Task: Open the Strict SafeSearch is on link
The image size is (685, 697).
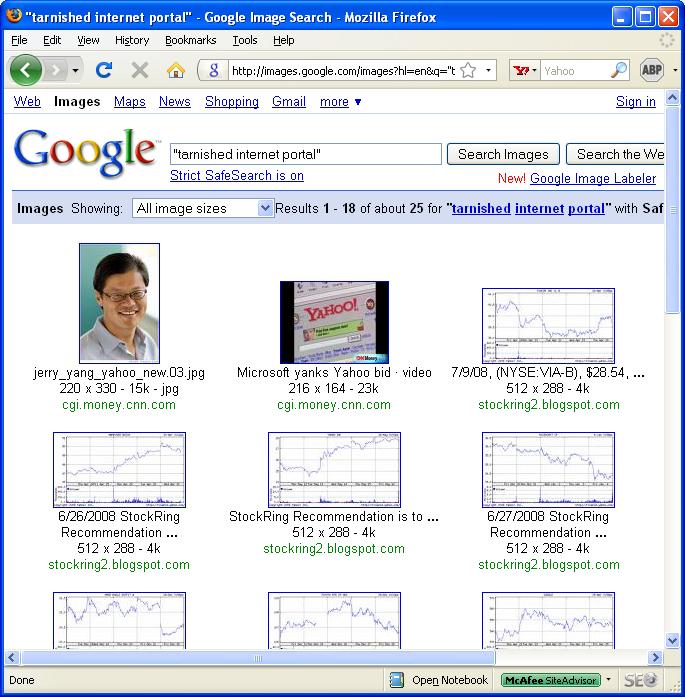Action: (x=237, y=176)
